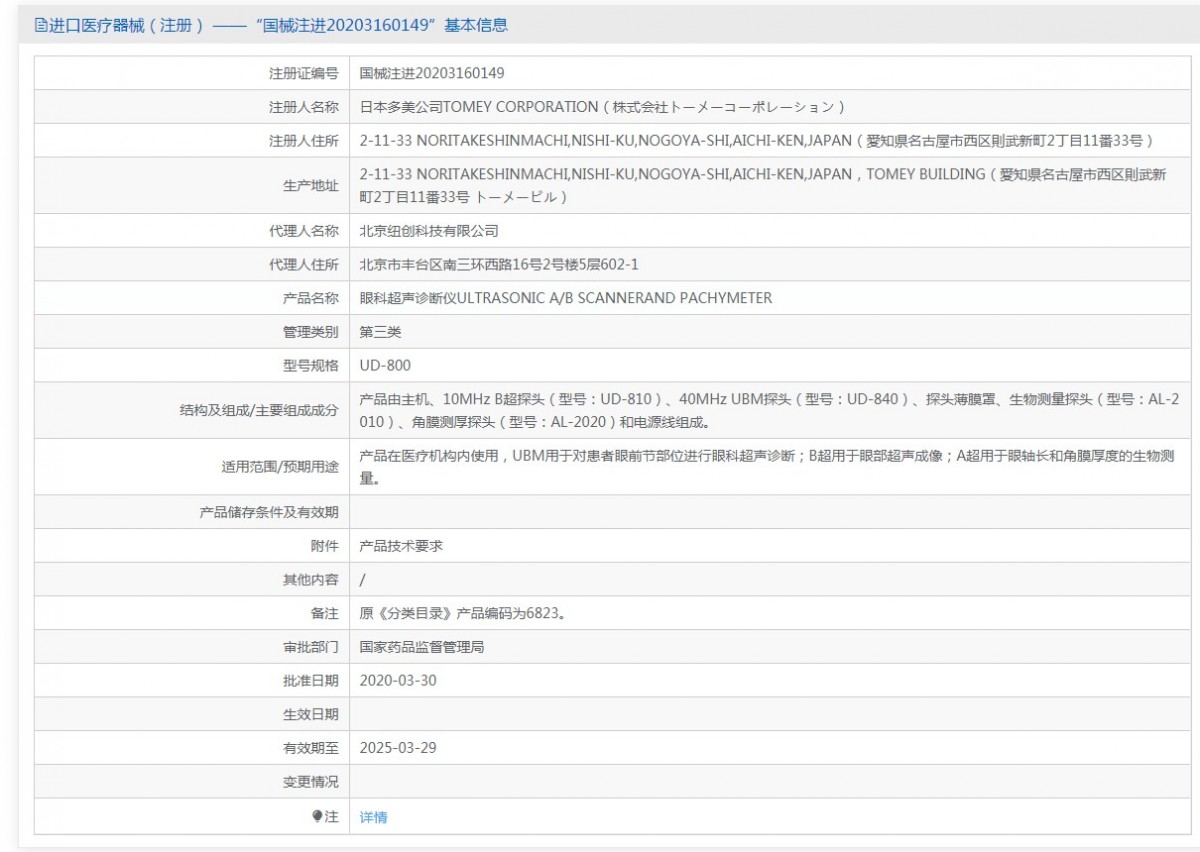Click the 结构及组成/主要组成成分 label
This screenshot has width=1200, height=852.
260,410
